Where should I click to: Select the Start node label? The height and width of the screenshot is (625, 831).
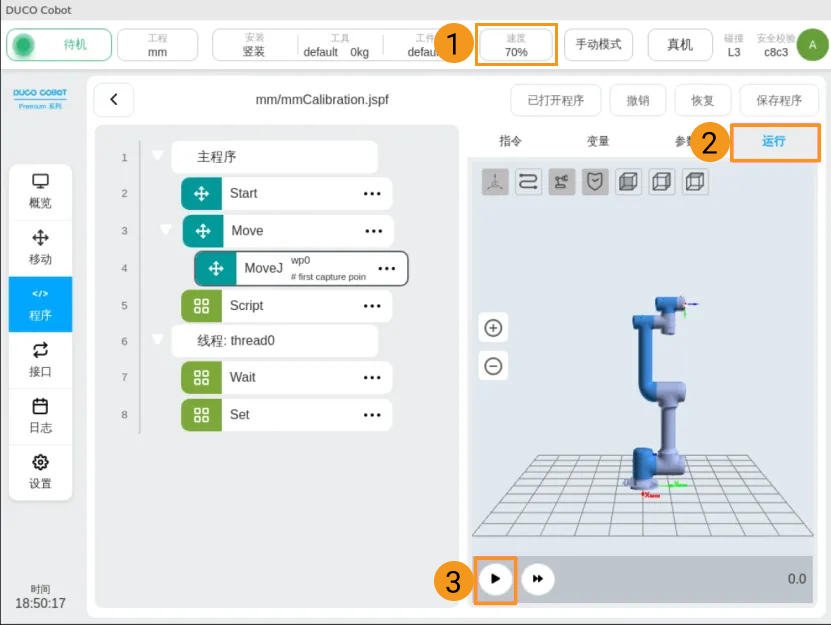pos(243,193)
